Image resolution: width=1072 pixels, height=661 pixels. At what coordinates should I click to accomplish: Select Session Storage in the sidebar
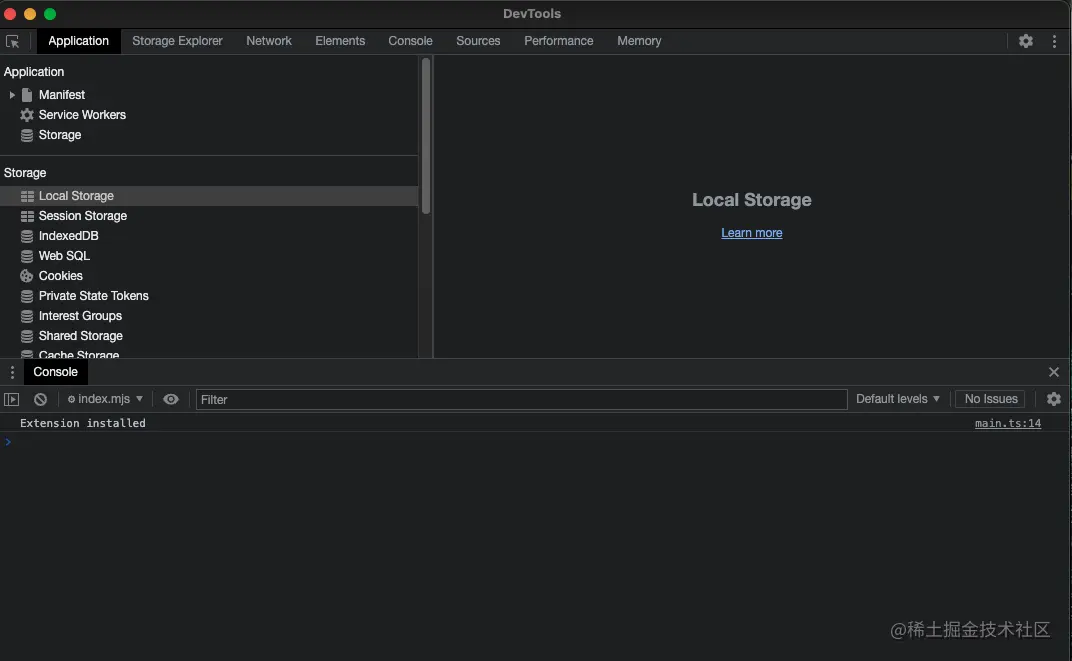(x=83, y=216)
